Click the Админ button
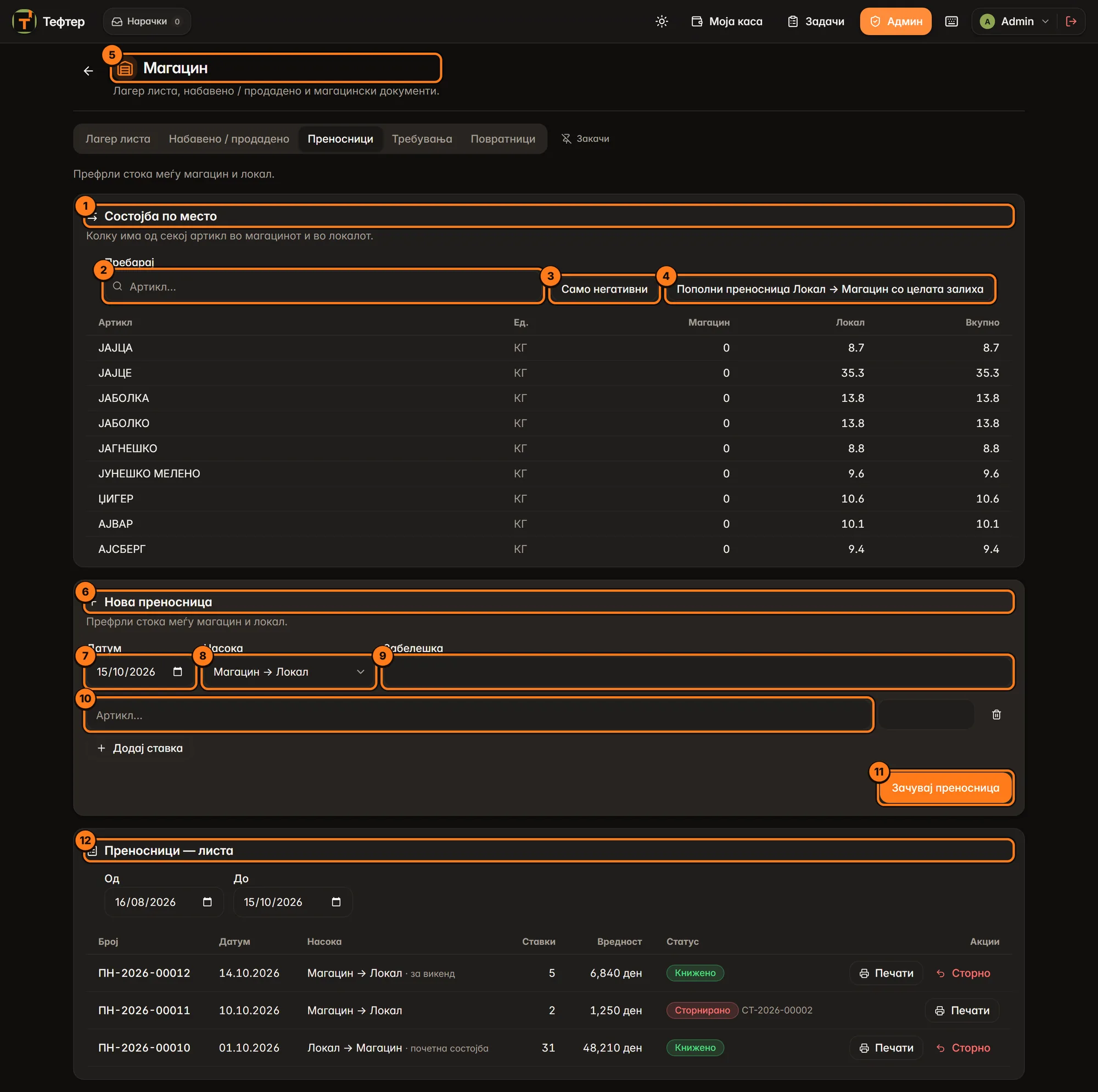This screenshot has width=1098, height=1092. pyautogui.click(x=895, y=21)
